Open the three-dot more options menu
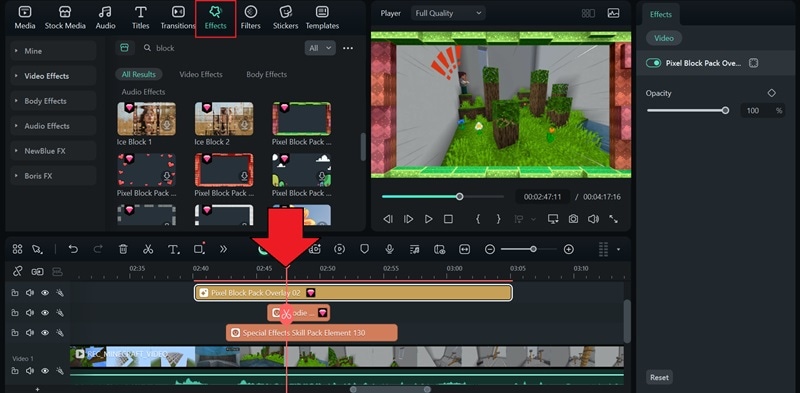The width and height of the screenshot is (800, 393). point(348,48)
